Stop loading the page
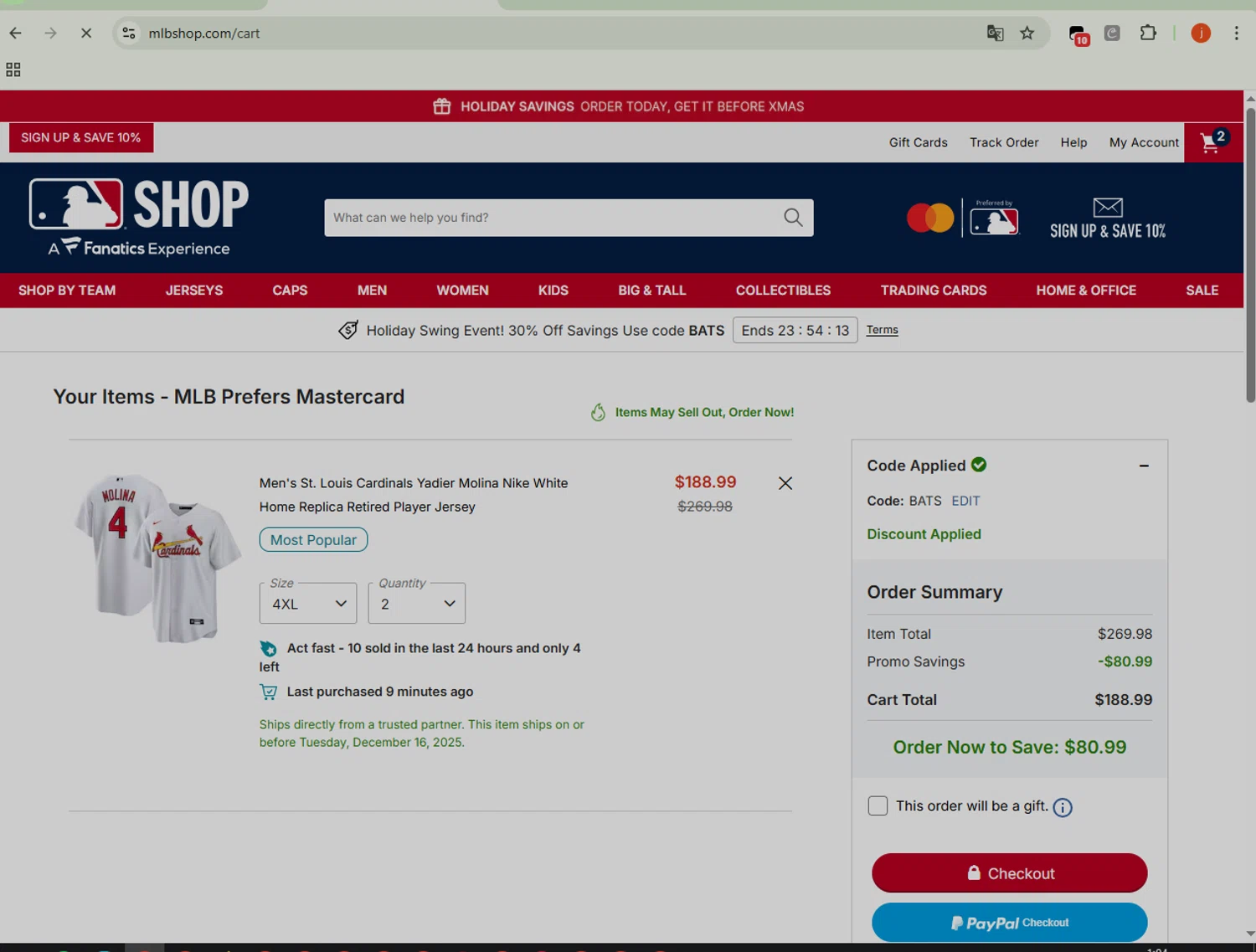 (x=86, y=33)
